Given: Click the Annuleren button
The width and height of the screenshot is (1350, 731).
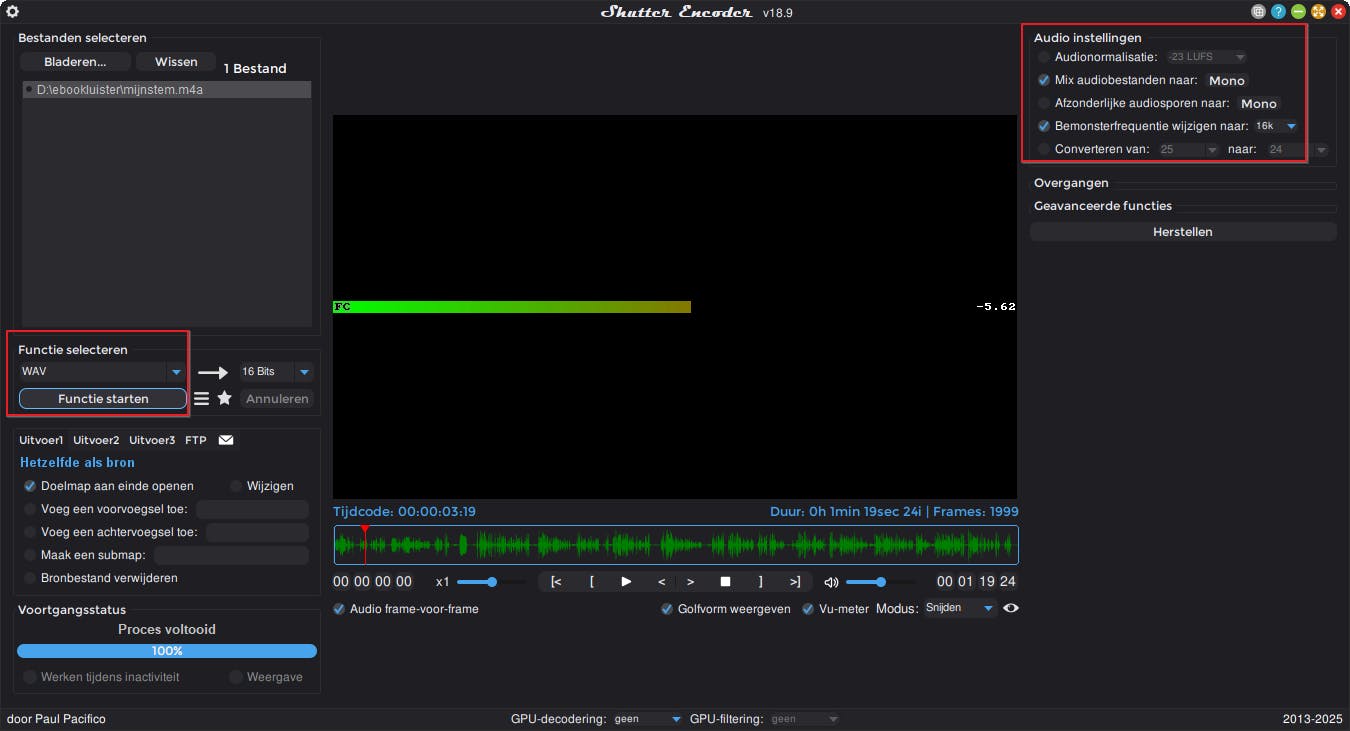Looking at the screenshot, I should point(277,398).
